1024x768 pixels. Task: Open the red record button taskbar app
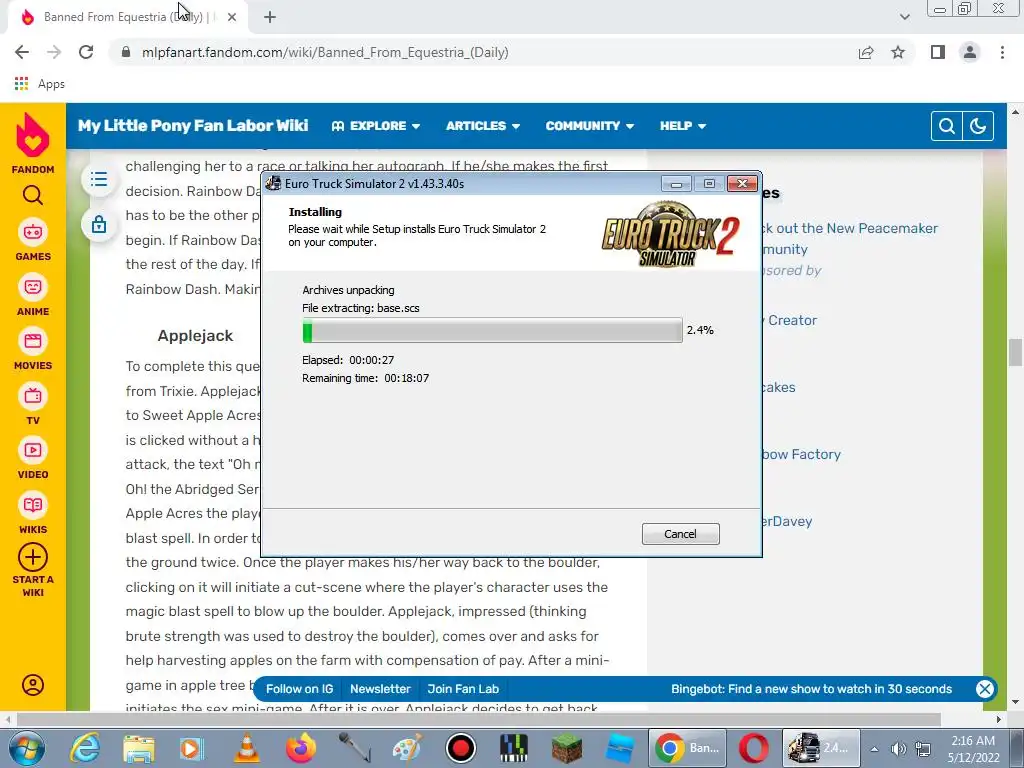point(460,748)
